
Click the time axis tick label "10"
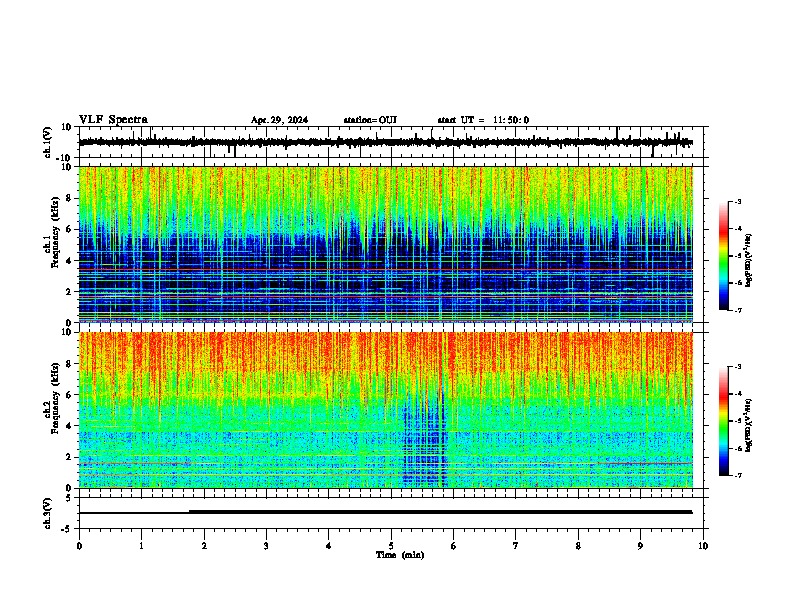[703, 546]
